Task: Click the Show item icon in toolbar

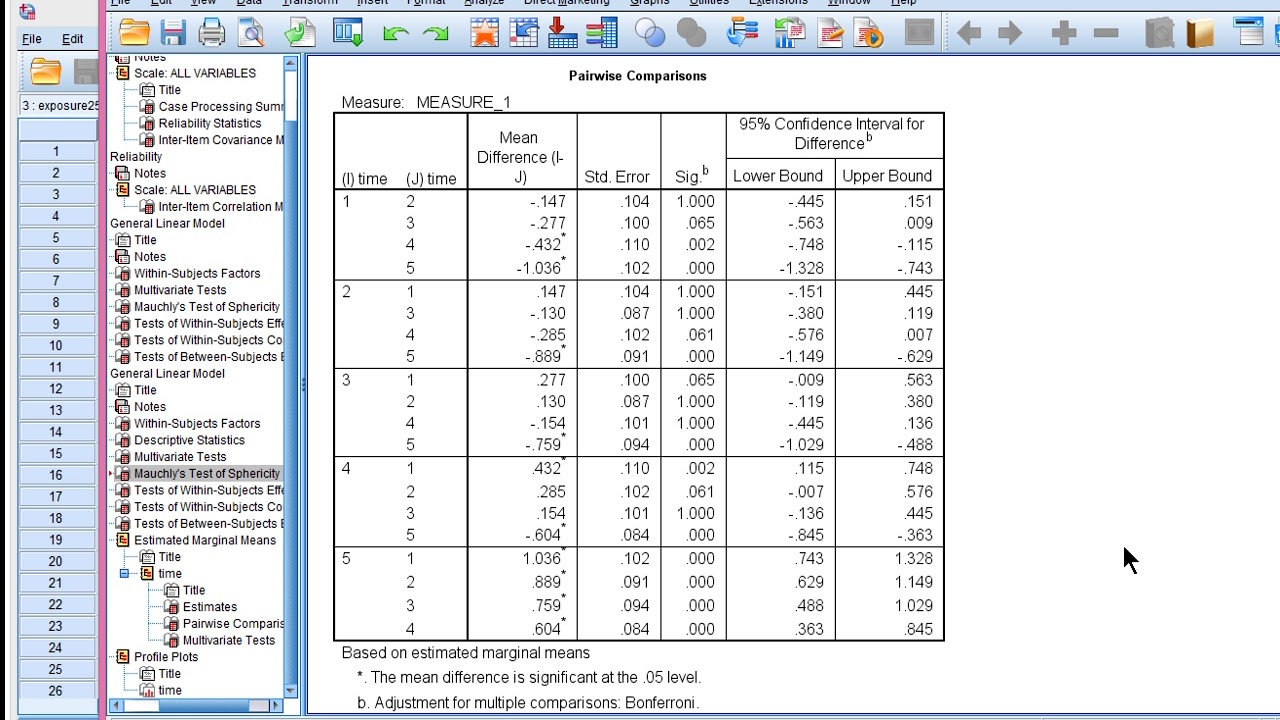Action: tap(1159, 33)
